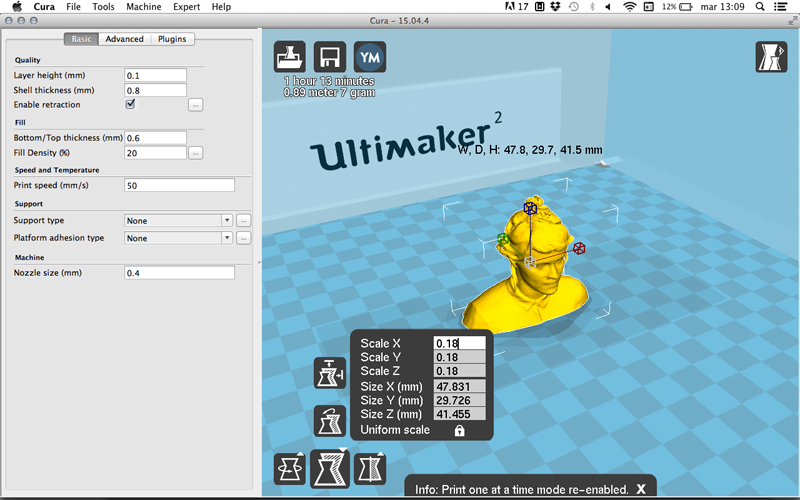Open retraction settings ellipsis button

pos(195,105)
